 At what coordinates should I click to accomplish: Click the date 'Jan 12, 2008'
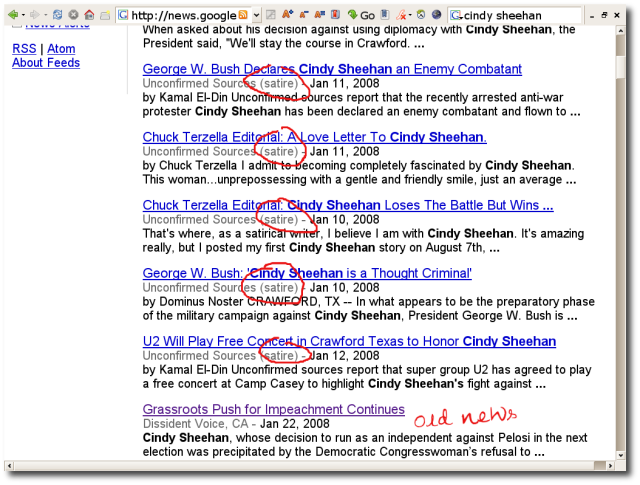pyautogui.click(x=344, y=356)
